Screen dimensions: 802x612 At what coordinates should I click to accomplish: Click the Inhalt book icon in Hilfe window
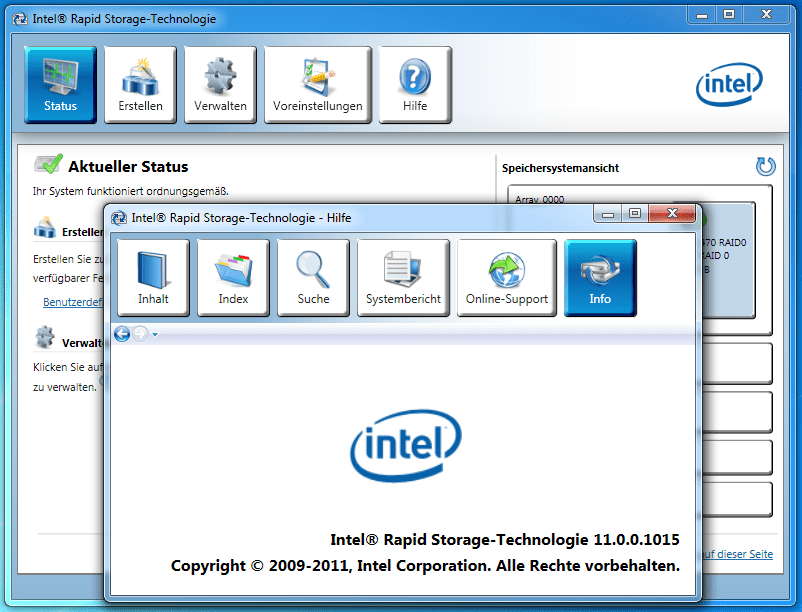point(153,278)
